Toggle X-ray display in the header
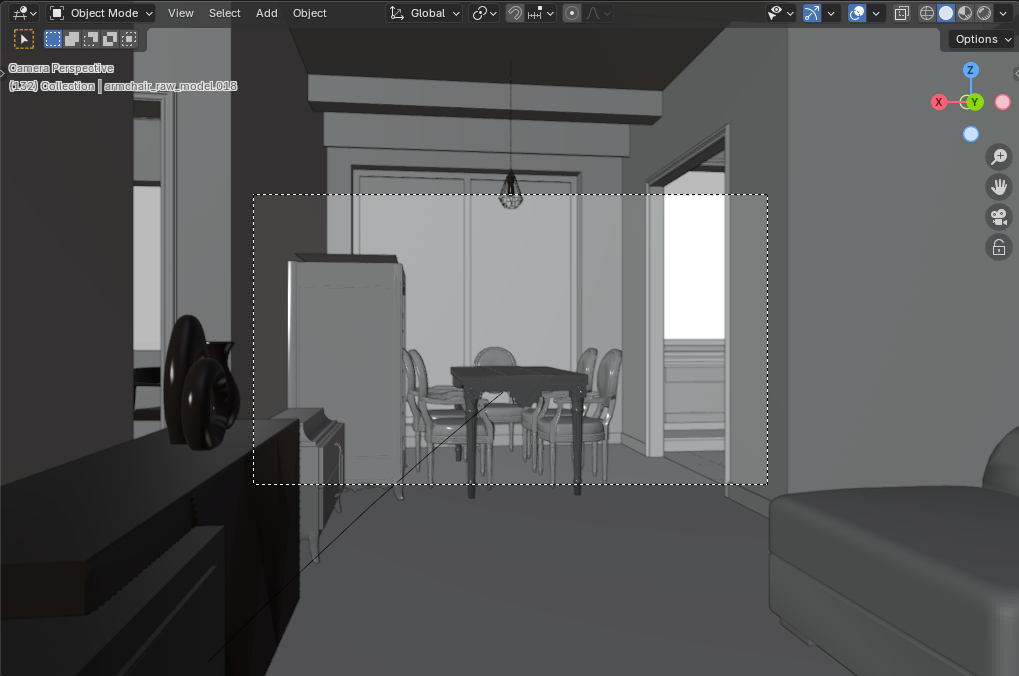 pyautogui.click(x=901, y=13)
